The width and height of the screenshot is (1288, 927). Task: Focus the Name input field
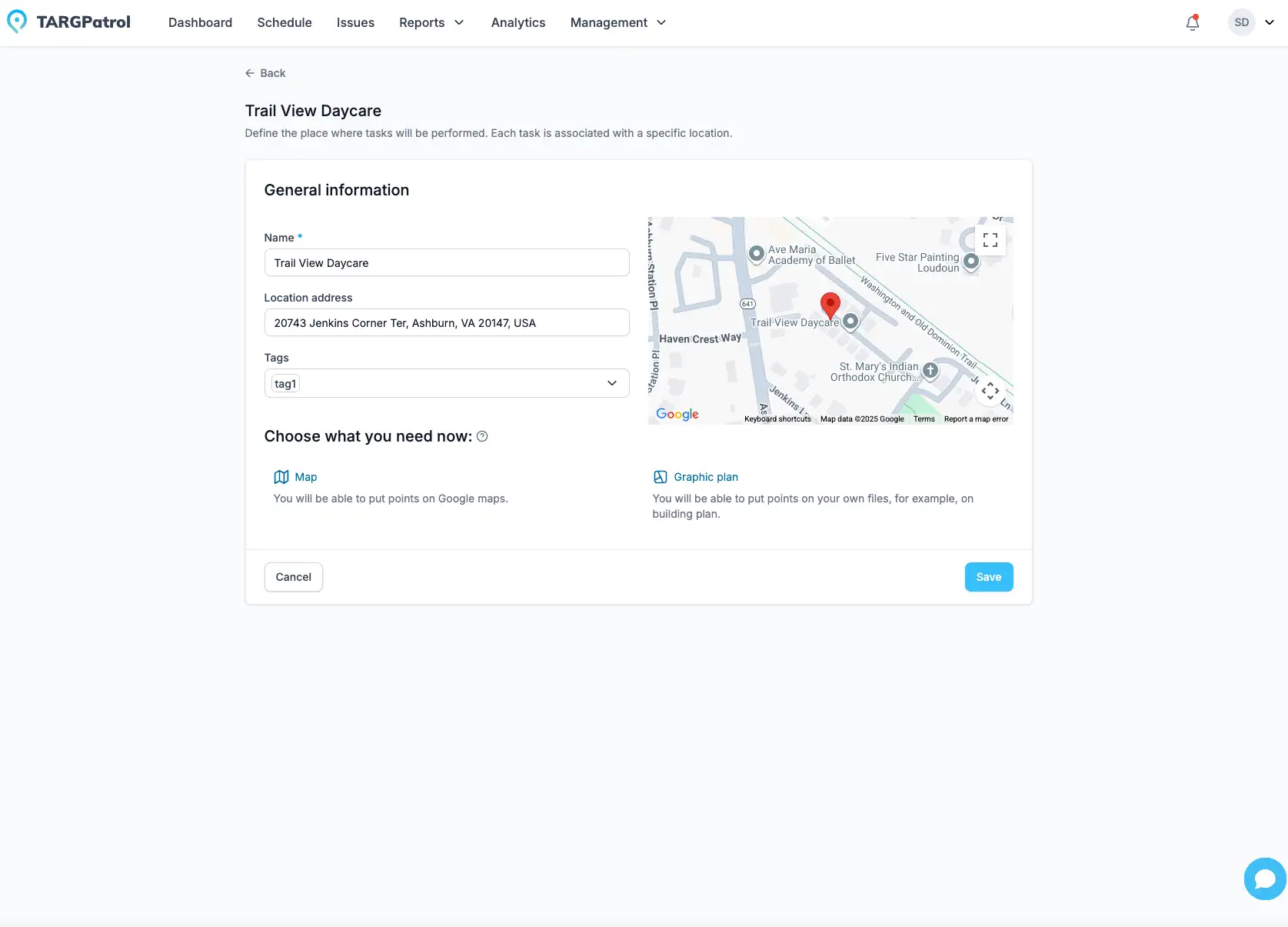click(x=447, y=262)
